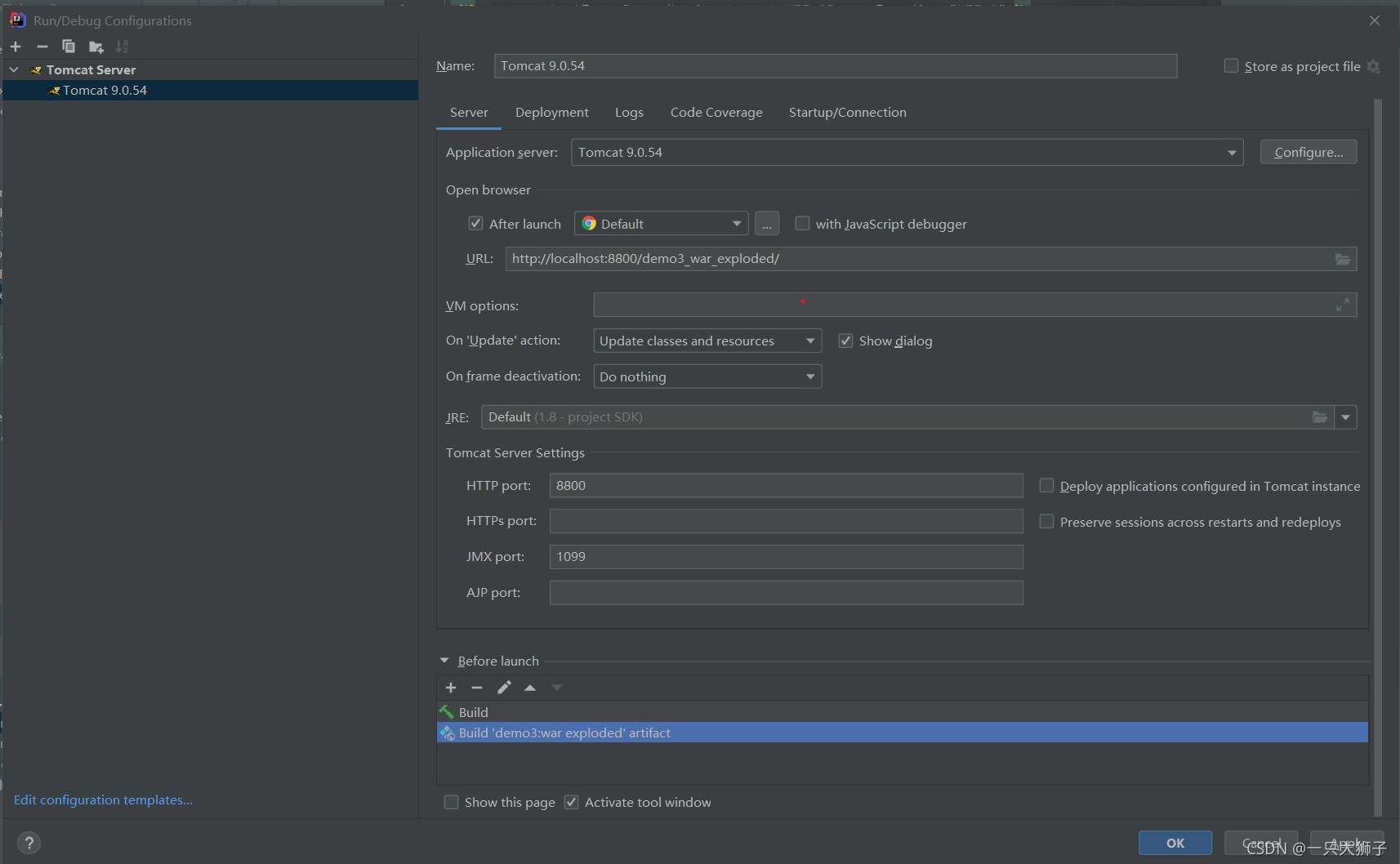Remove the selected Before launch task
The image size is (1400, 864).
click(477, 688)
